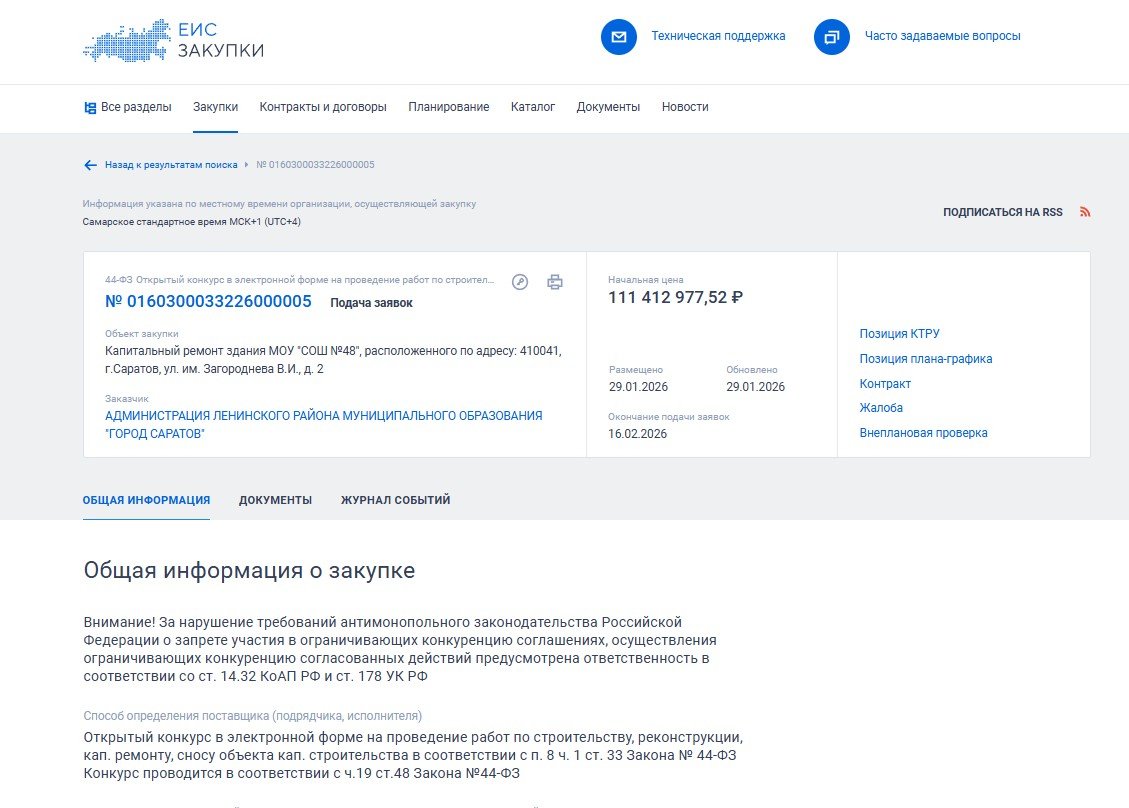The width and height of the screenshot is (1129, 808).
Task: Open procurement number 0160300033226000005 link
Action: pyautogui.click(x=208, y=302)
